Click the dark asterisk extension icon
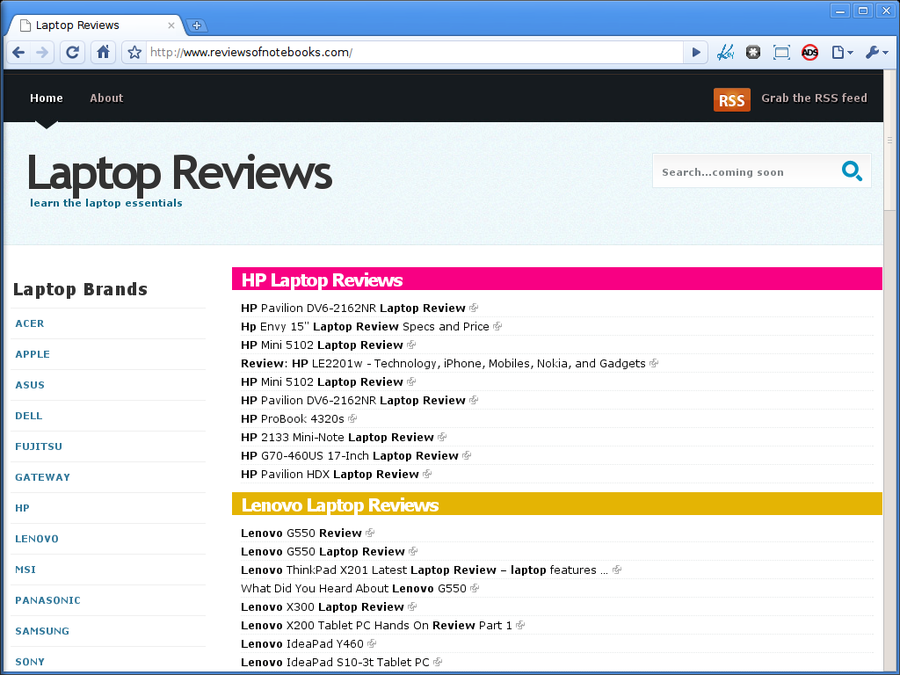Viewport: 900px width, 675px height. (753, 53)
